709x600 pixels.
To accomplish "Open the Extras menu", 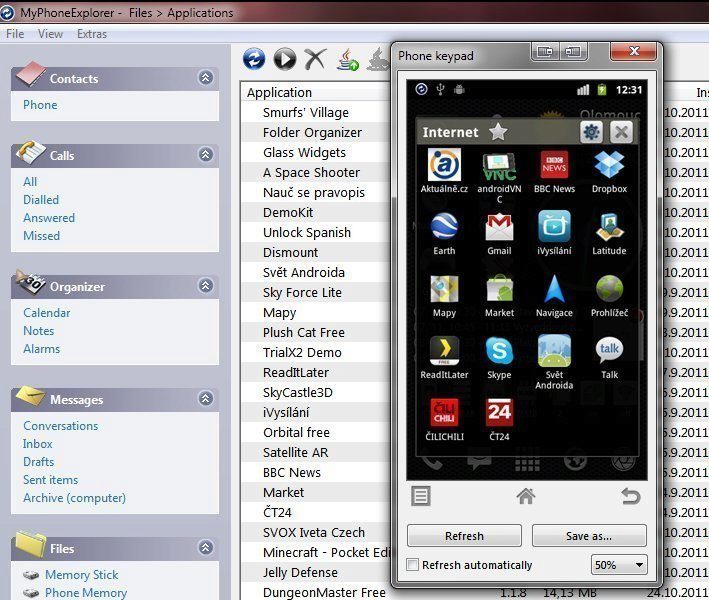I will pos(92,34).
